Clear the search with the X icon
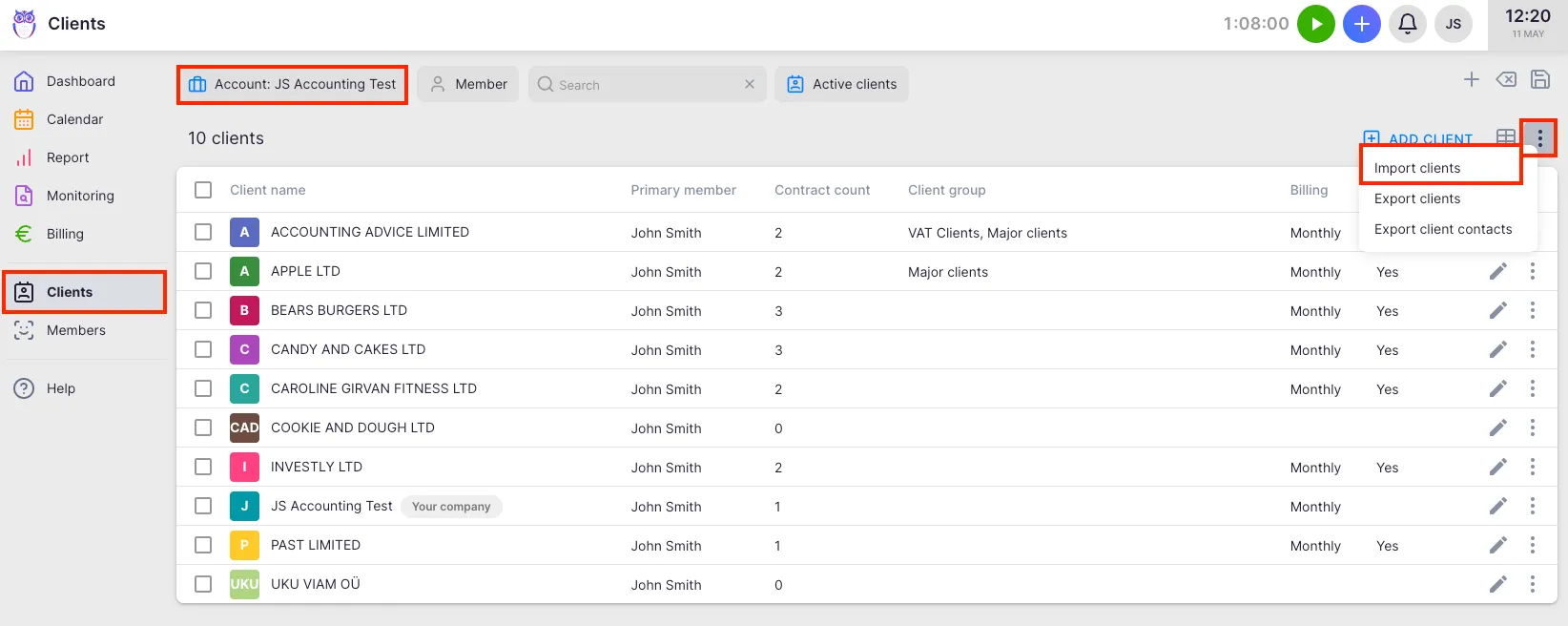This screenshot has height=626, width=1568. (x=750, y=84)
